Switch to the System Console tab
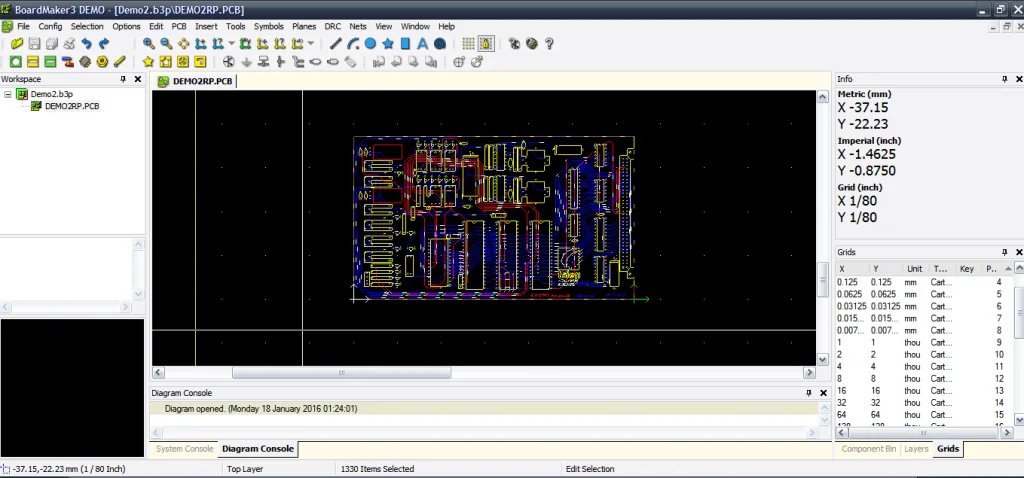Viewport: 1024px width, 478px height. click(x=184, y=449)
